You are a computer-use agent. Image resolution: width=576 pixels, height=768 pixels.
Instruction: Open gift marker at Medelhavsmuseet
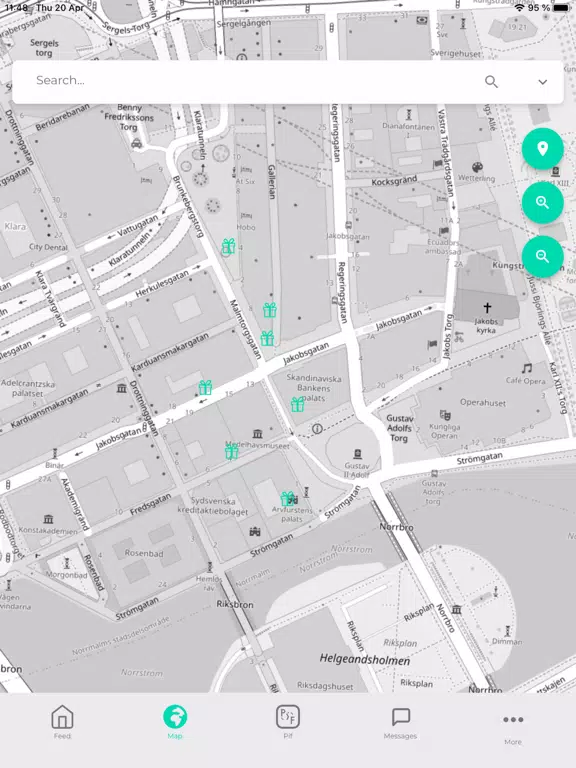(231, 451)
